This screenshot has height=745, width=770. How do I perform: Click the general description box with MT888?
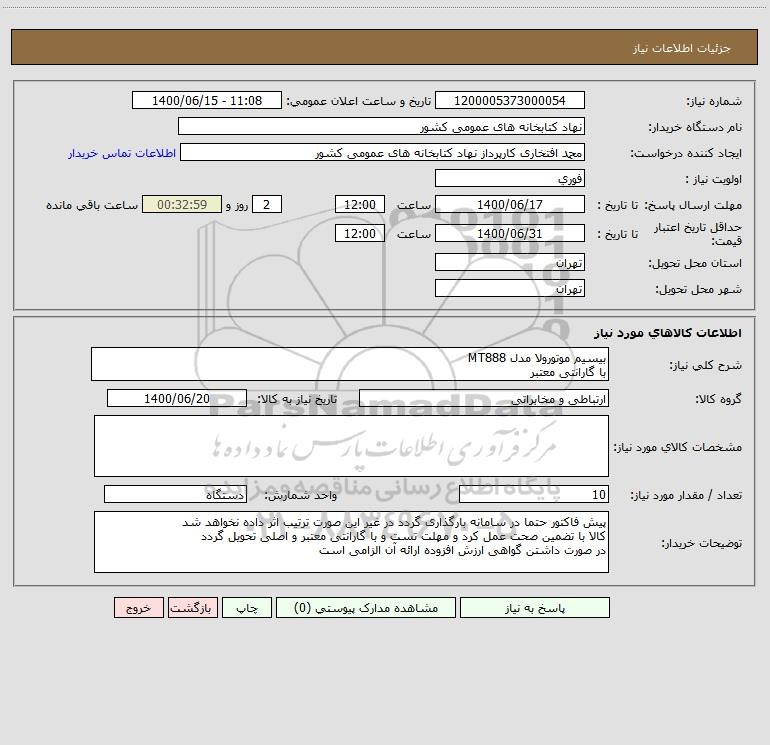(350, 364)
